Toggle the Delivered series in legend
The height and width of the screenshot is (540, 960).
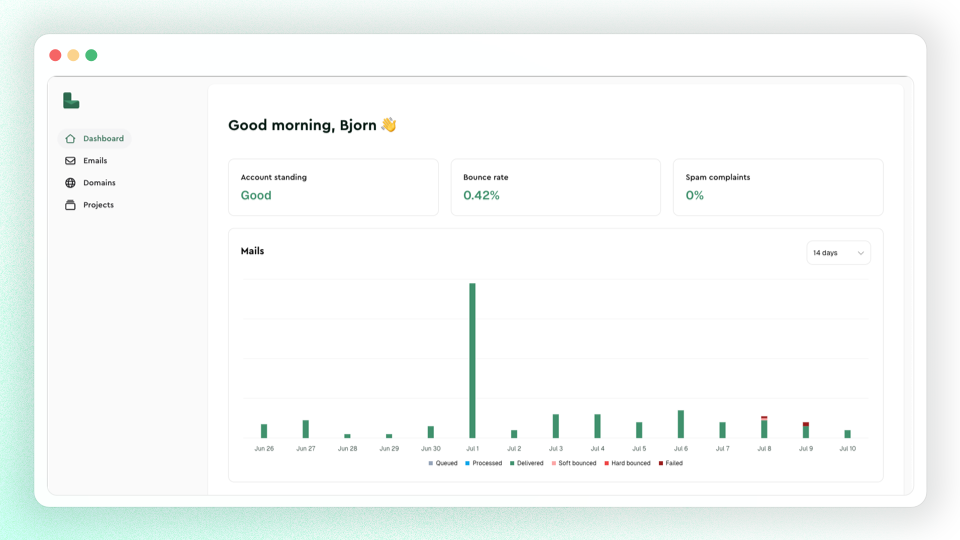point(527,463)
